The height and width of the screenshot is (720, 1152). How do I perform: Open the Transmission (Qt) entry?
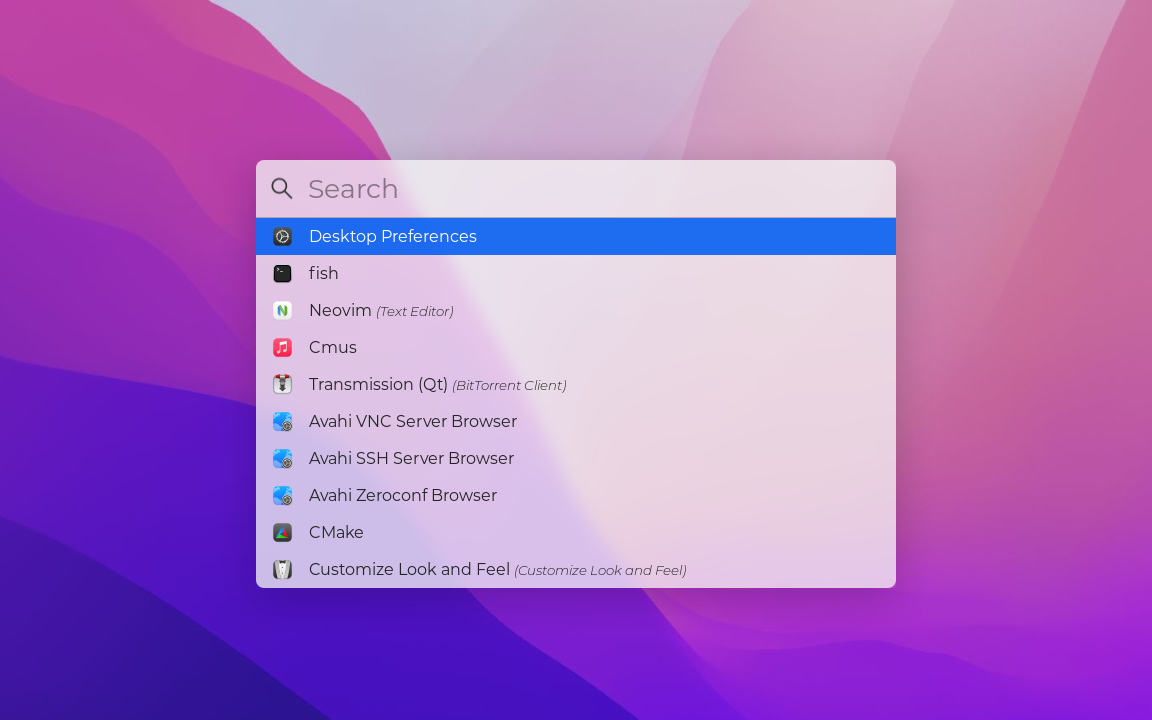coord(575,384)
